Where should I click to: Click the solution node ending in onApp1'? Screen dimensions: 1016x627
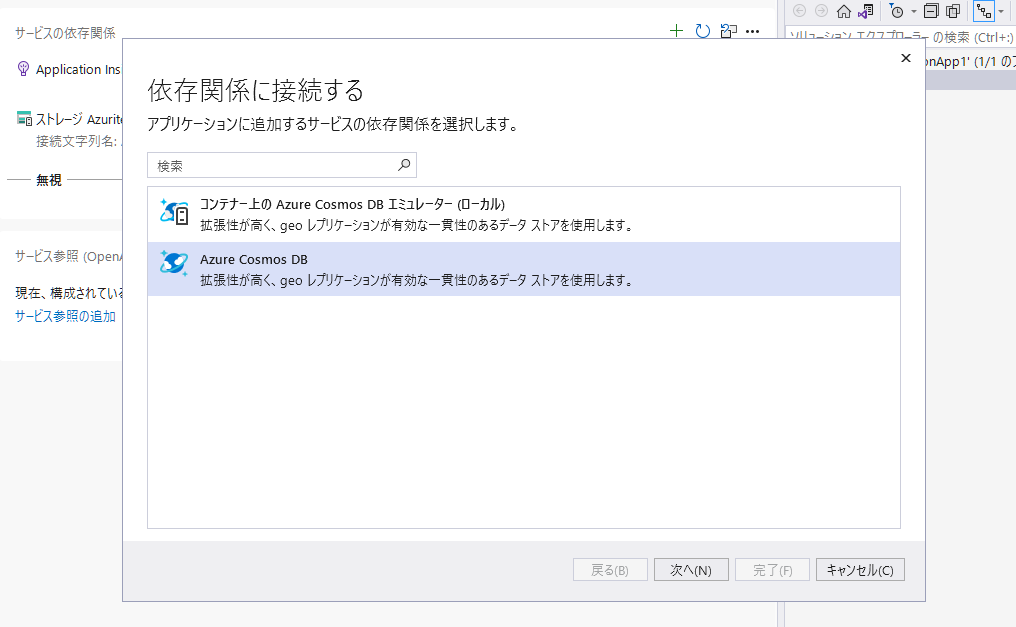970,62
